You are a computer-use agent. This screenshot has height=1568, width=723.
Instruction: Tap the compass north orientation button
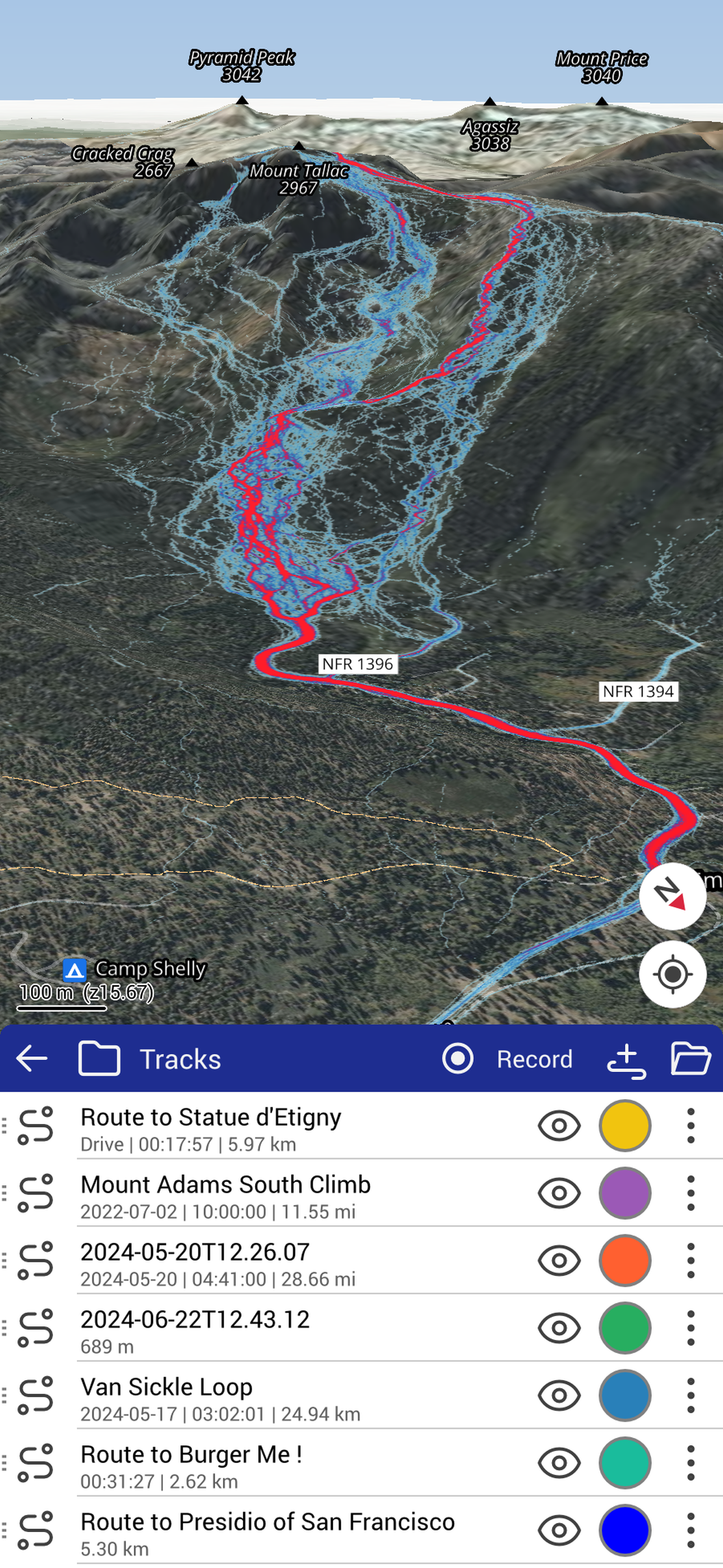(x=672, y=896)
